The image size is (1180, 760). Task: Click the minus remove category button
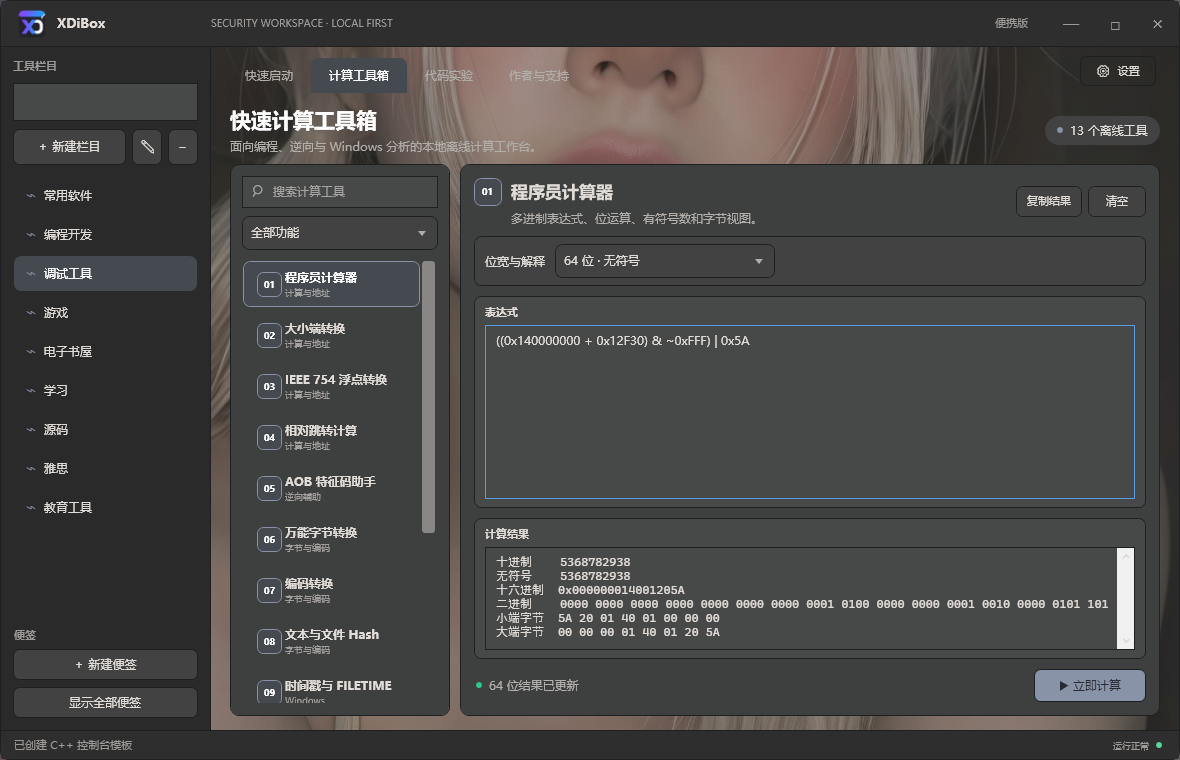[183, 147]
